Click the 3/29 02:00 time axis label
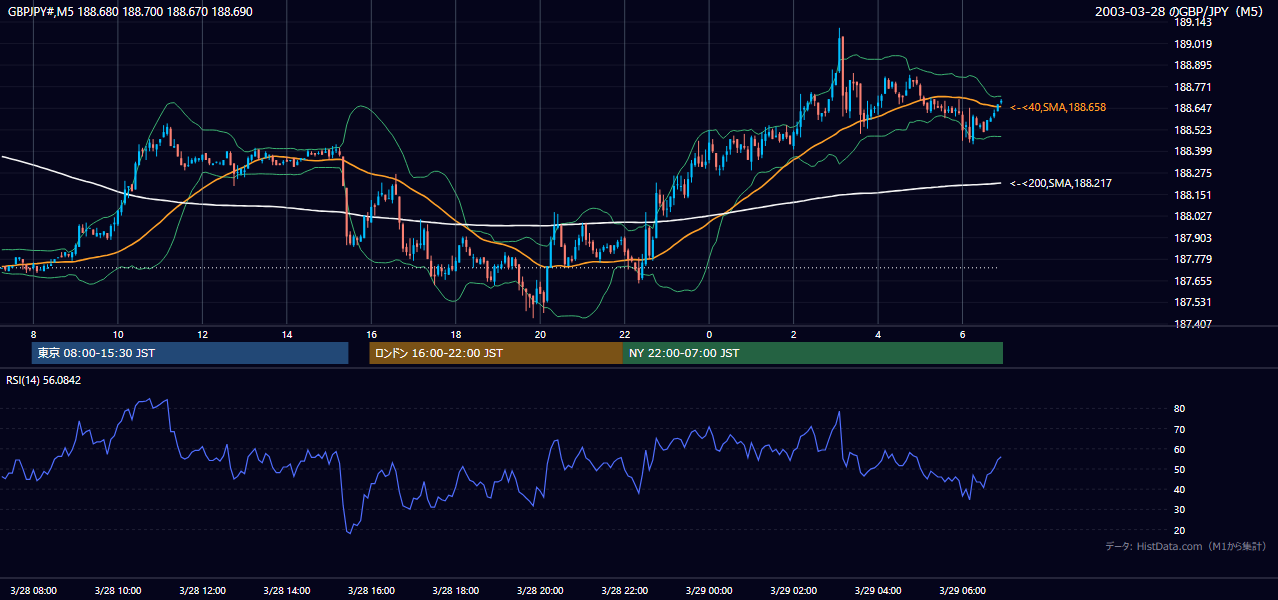 793,591
